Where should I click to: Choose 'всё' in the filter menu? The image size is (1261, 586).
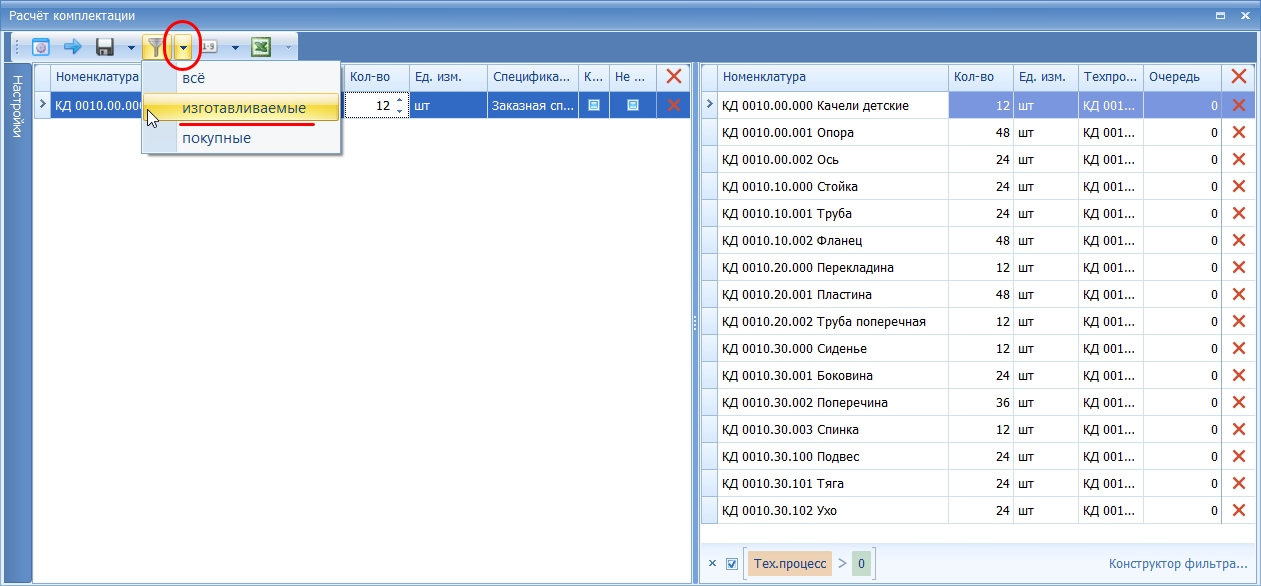click(x=241, y=79)
